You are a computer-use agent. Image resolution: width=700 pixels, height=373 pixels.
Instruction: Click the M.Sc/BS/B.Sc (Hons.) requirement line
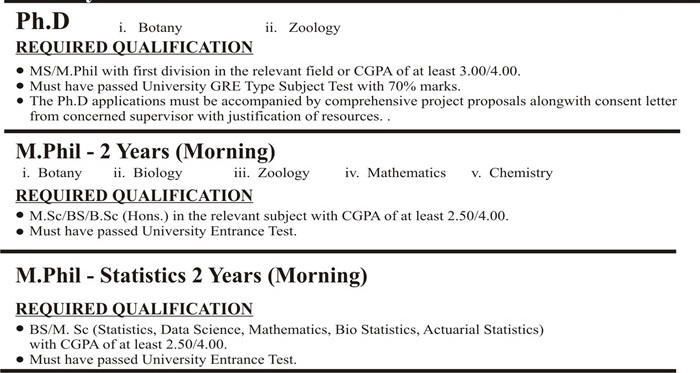pyautogui.click(x=269, y=216)
